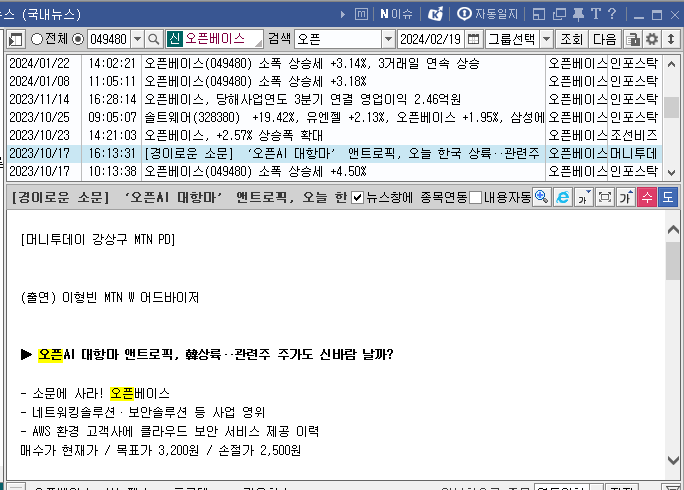The width and height of the screenshot is (684, 490).
Task: Click the 머니투데 source cell
Action: [634, 154]
